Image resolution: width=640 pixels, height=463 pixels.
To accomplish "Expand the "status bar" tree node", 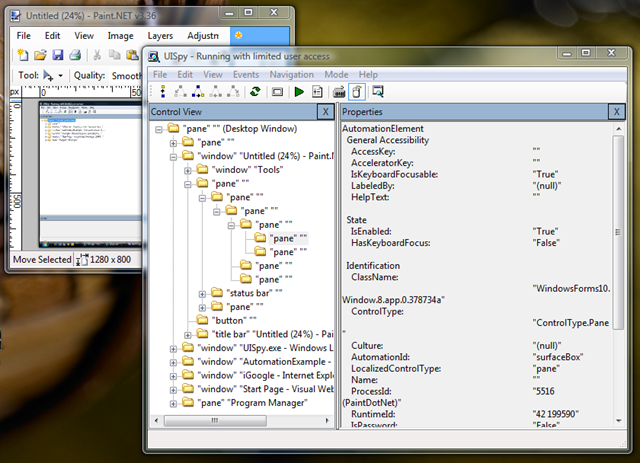I will click(x=202, y=294).
